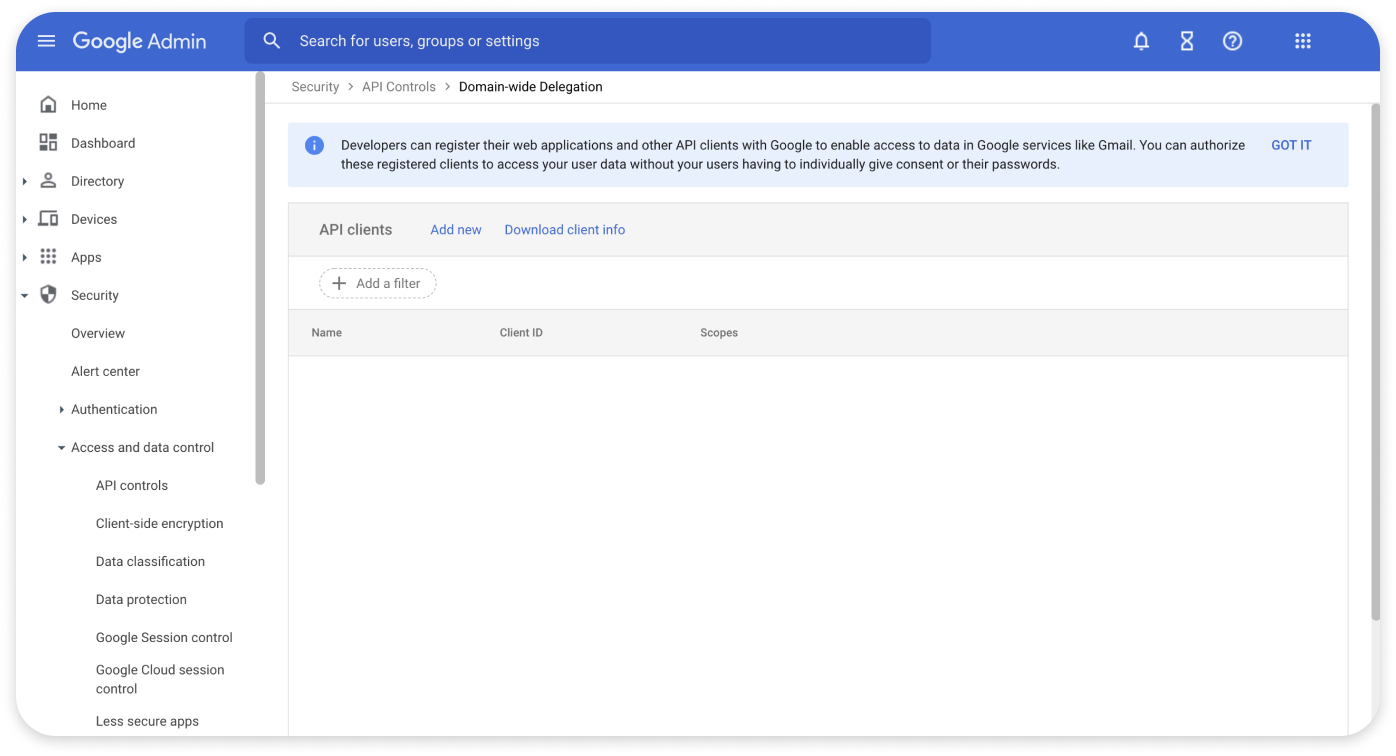This screenshot has height=756, width=1396.
Task: Dismiss banner with GOT IT
Action: (1291, 145)
